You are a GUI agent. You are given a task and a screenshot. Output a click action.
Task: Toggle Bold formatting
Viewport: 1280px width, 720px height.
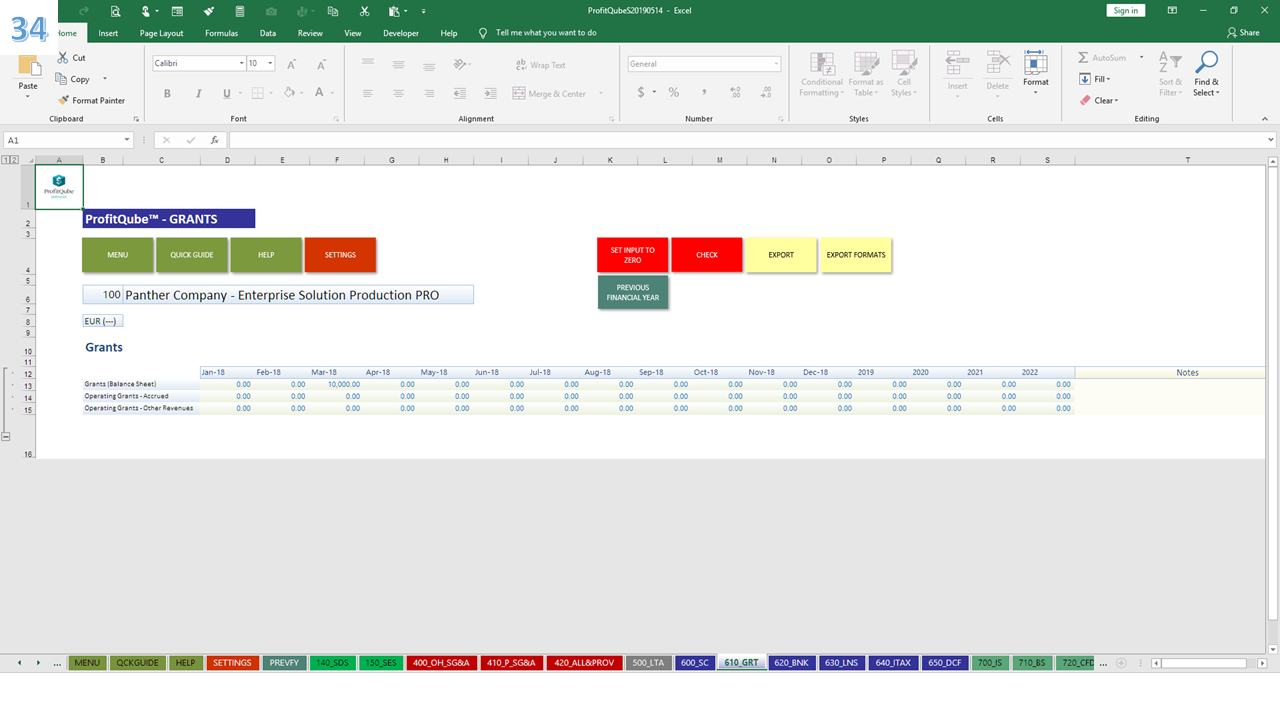pyautogui.click(x=167, y=93)
